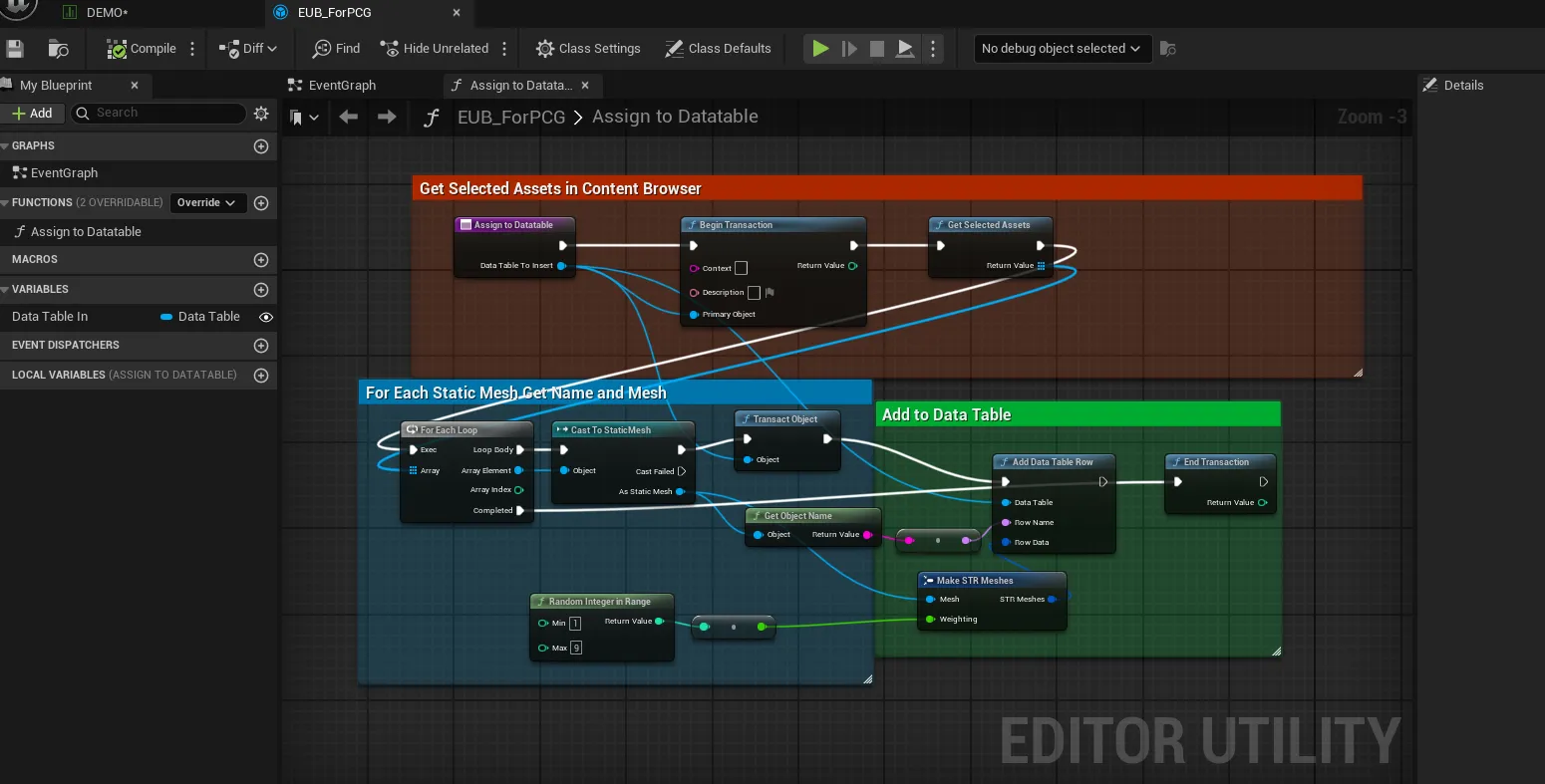Select the Data Table In variable
The width and height of the screenshot is (1545, 784).
click(50, 316)
